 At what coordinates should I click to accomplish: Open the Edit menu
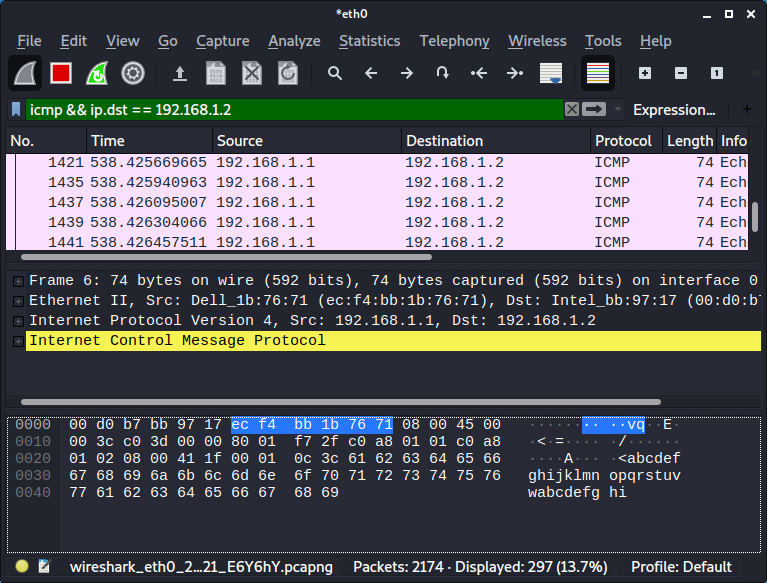pyautogui.click(x=73, y=41)
